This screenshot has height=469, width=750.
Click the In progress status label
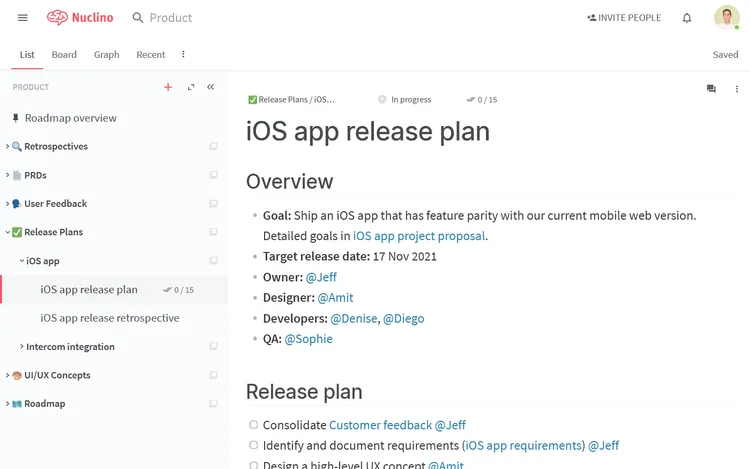[411, 99]
